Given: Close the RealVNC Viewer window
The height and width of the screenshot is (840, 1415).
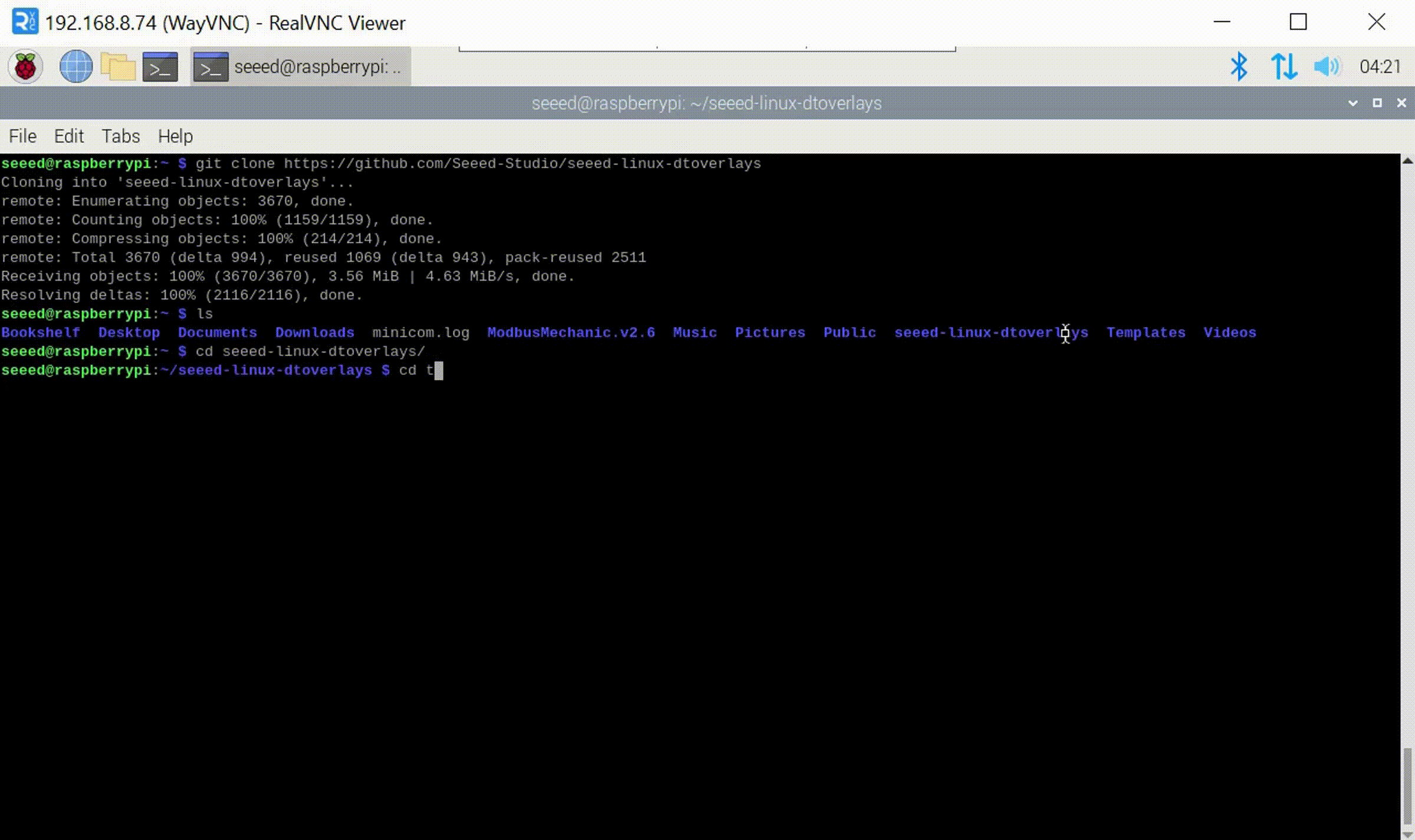Looking at the screenshot, I should click(x=1376, y=22).
